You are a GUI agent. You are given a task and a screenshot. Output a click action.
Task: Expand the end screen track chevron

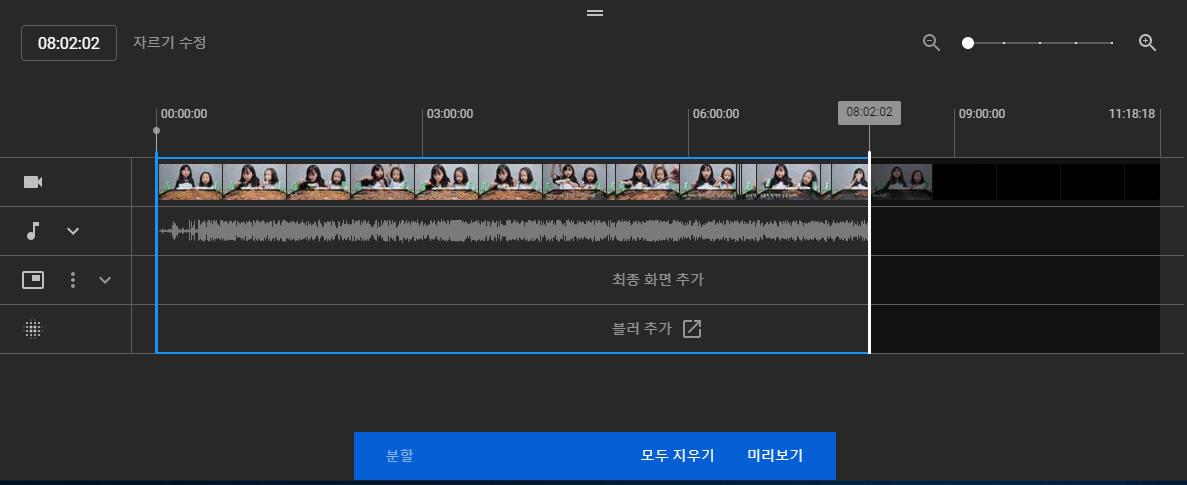coord(105,280)
